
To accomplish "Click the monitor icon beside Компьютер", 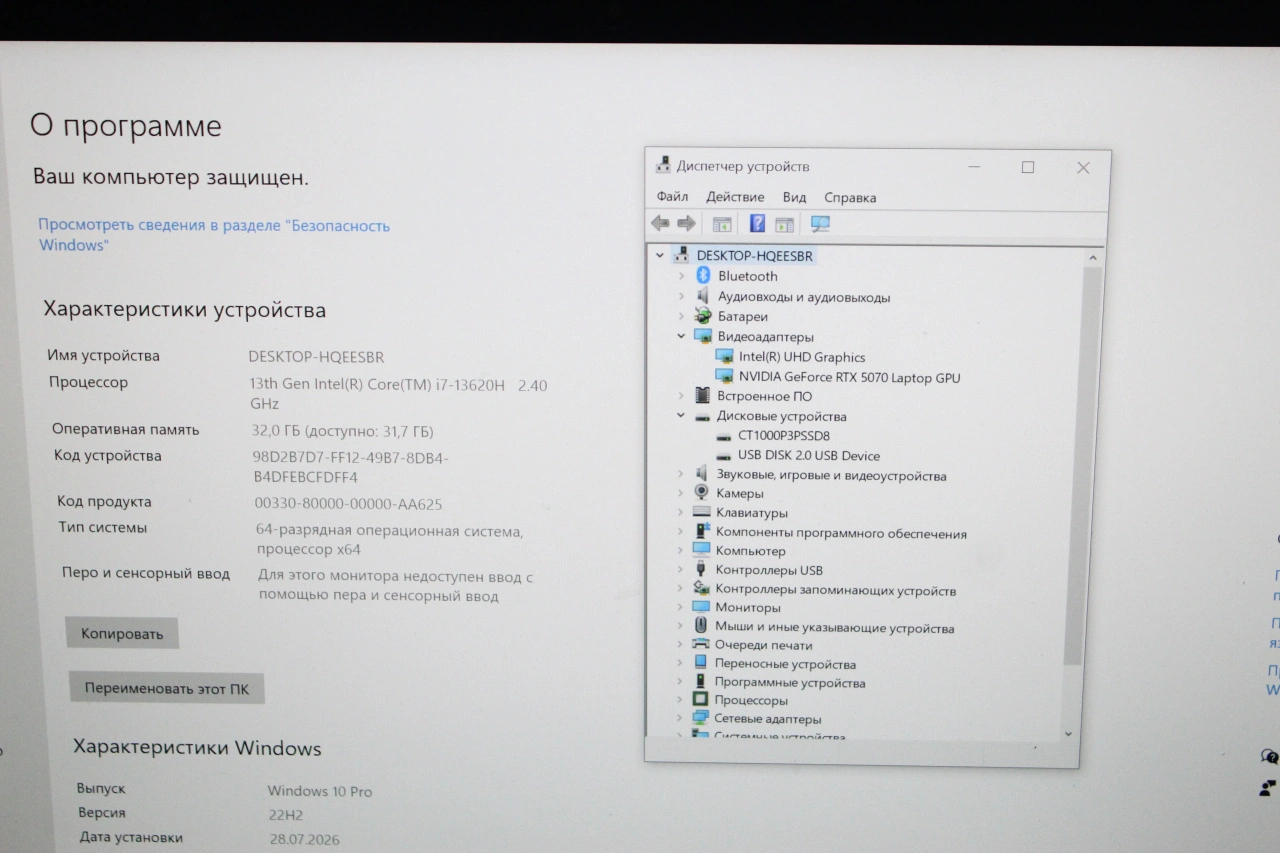I will 701,550.
